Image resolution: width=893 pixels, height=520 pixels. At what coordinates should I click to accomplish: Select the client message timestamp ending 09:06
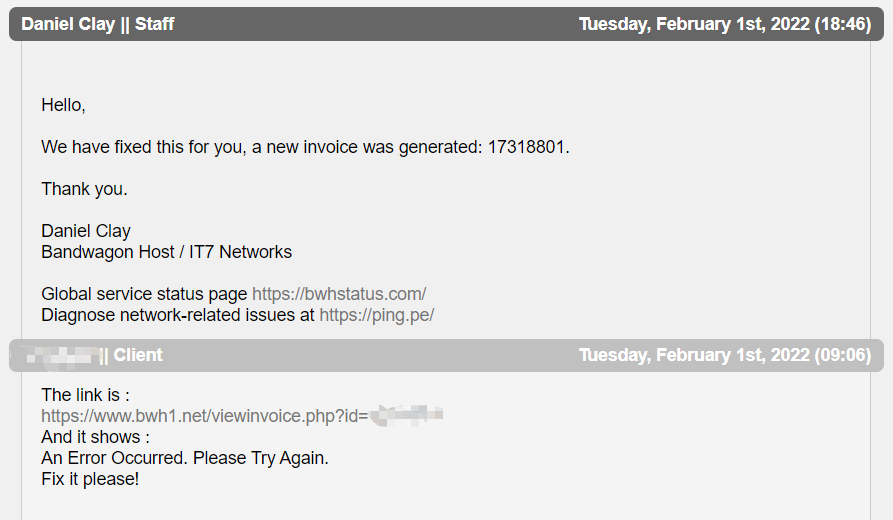[724, 355]
